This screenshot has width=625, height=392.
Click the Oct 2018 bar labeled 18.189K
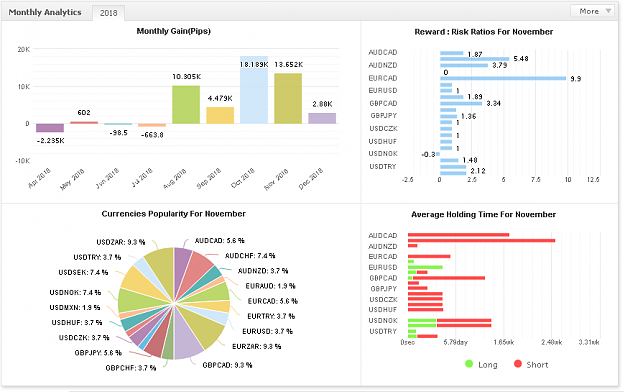[x=254, y=90]
